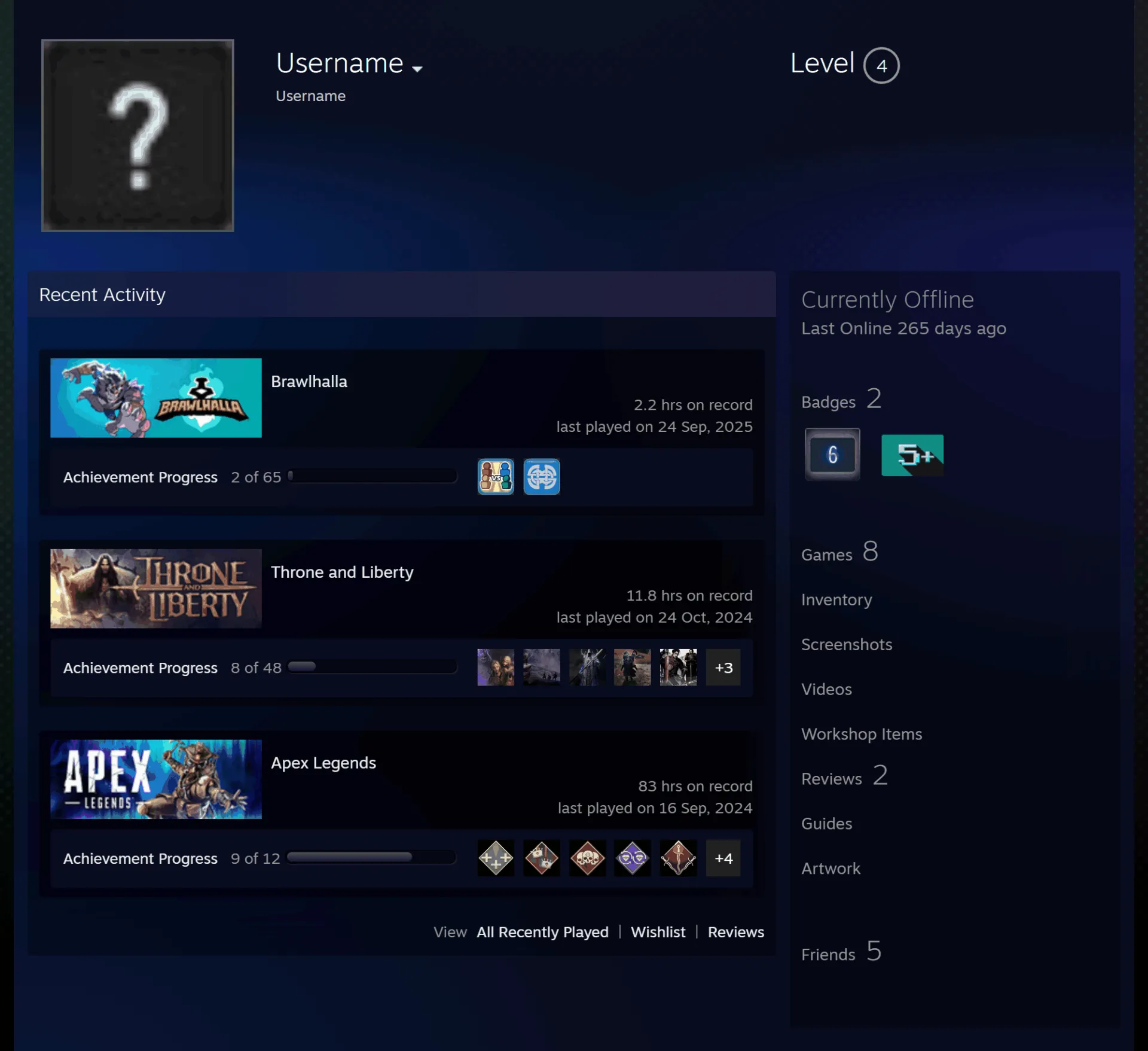Click the Throne and Liberty game title
Viewport: 1148px width, 1051px height.
tap(342, 572)
